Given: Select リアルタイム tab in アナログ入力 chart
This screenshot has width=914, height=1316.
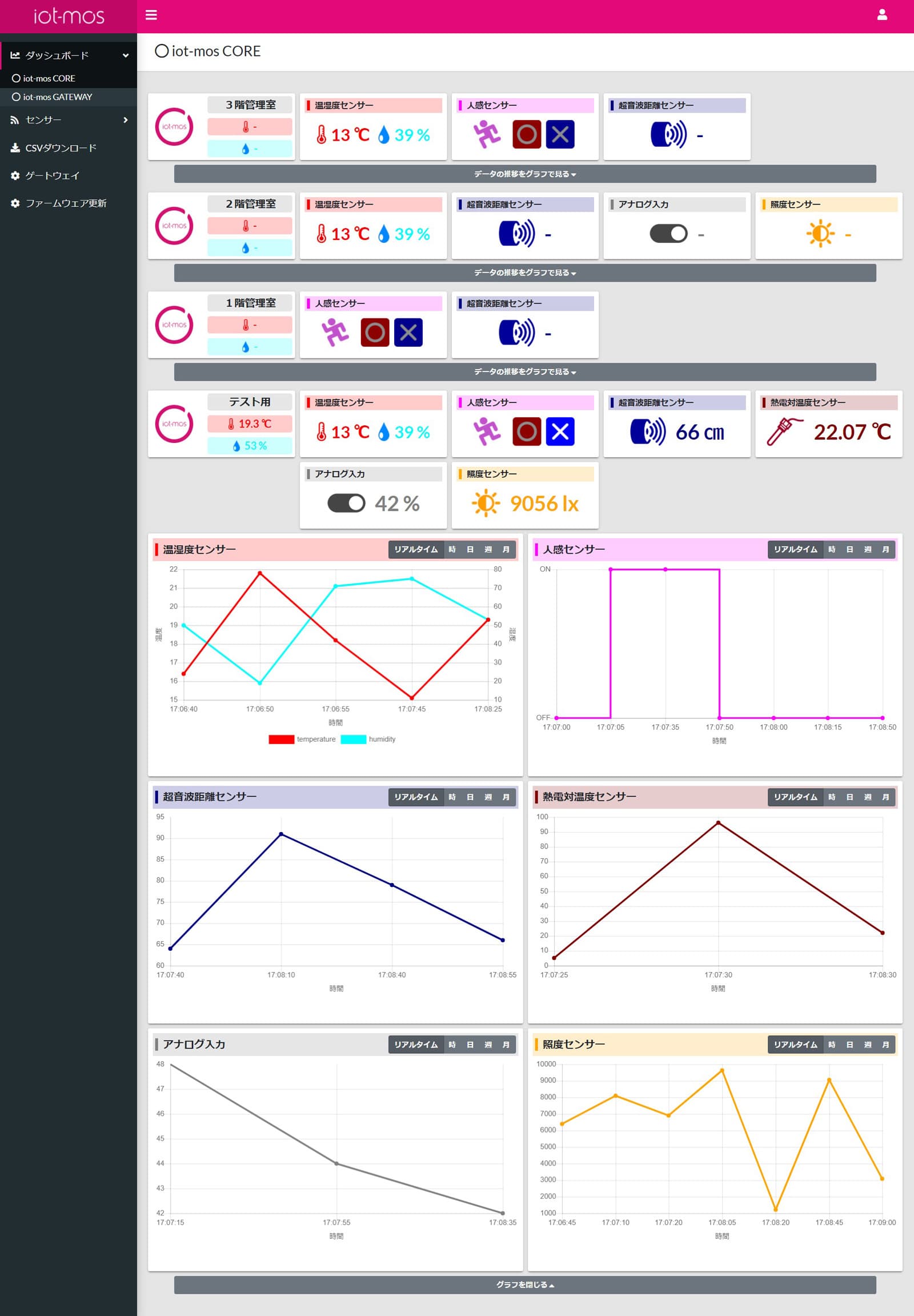Looking at the screenshot, I should [x=416, y=1045].
